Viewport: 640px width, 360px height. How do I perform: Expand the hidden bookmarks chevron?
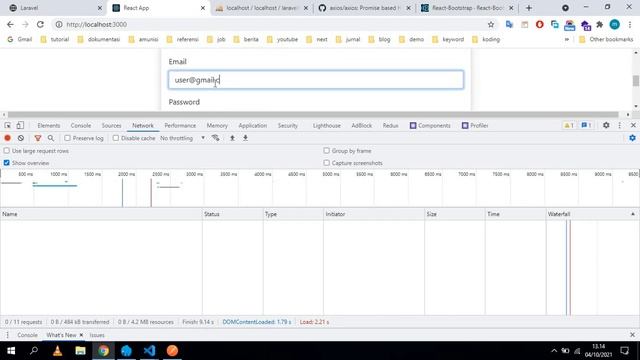coord(567,40)
